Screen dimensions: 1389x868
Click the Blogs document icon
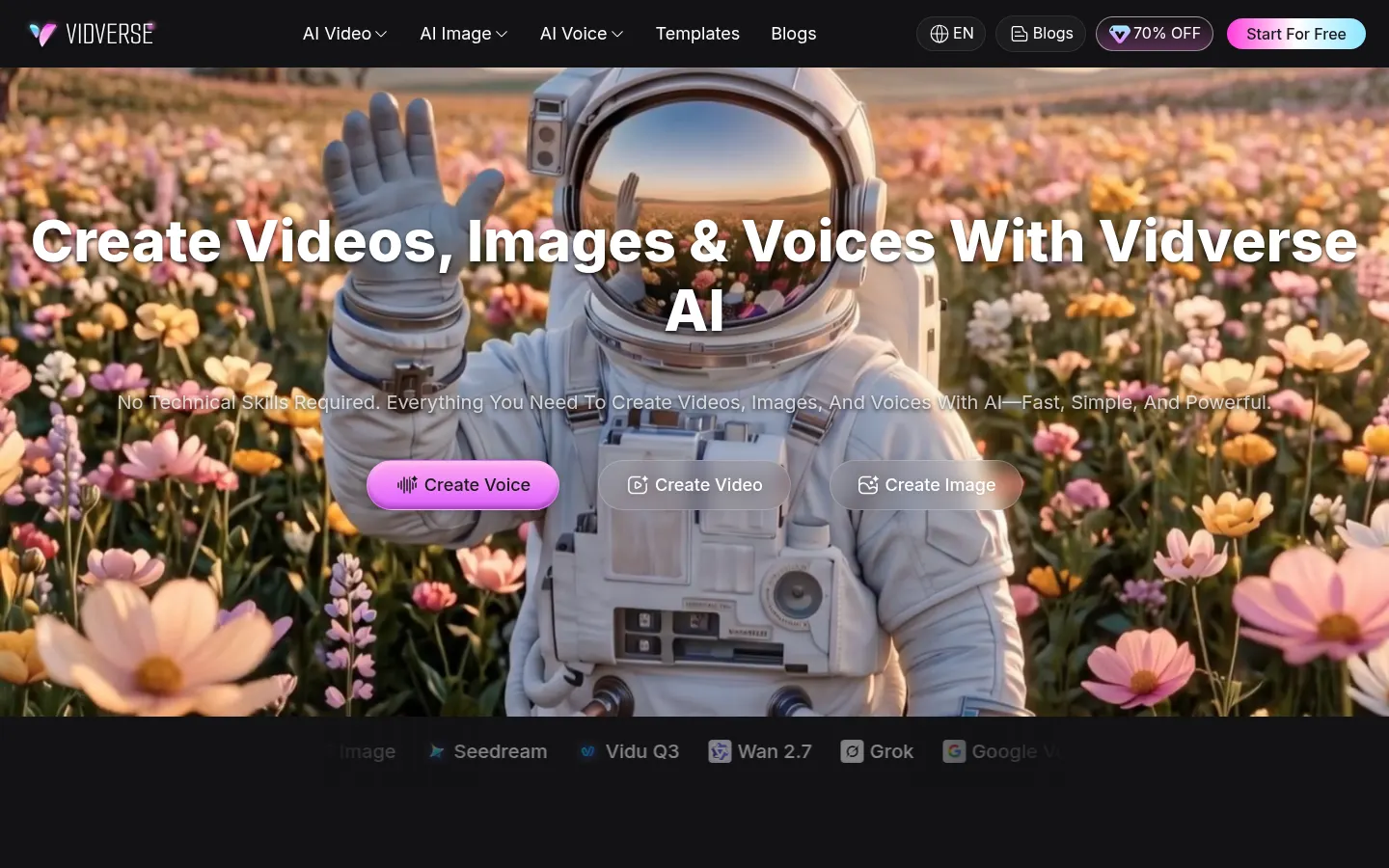pos(1019,34)
